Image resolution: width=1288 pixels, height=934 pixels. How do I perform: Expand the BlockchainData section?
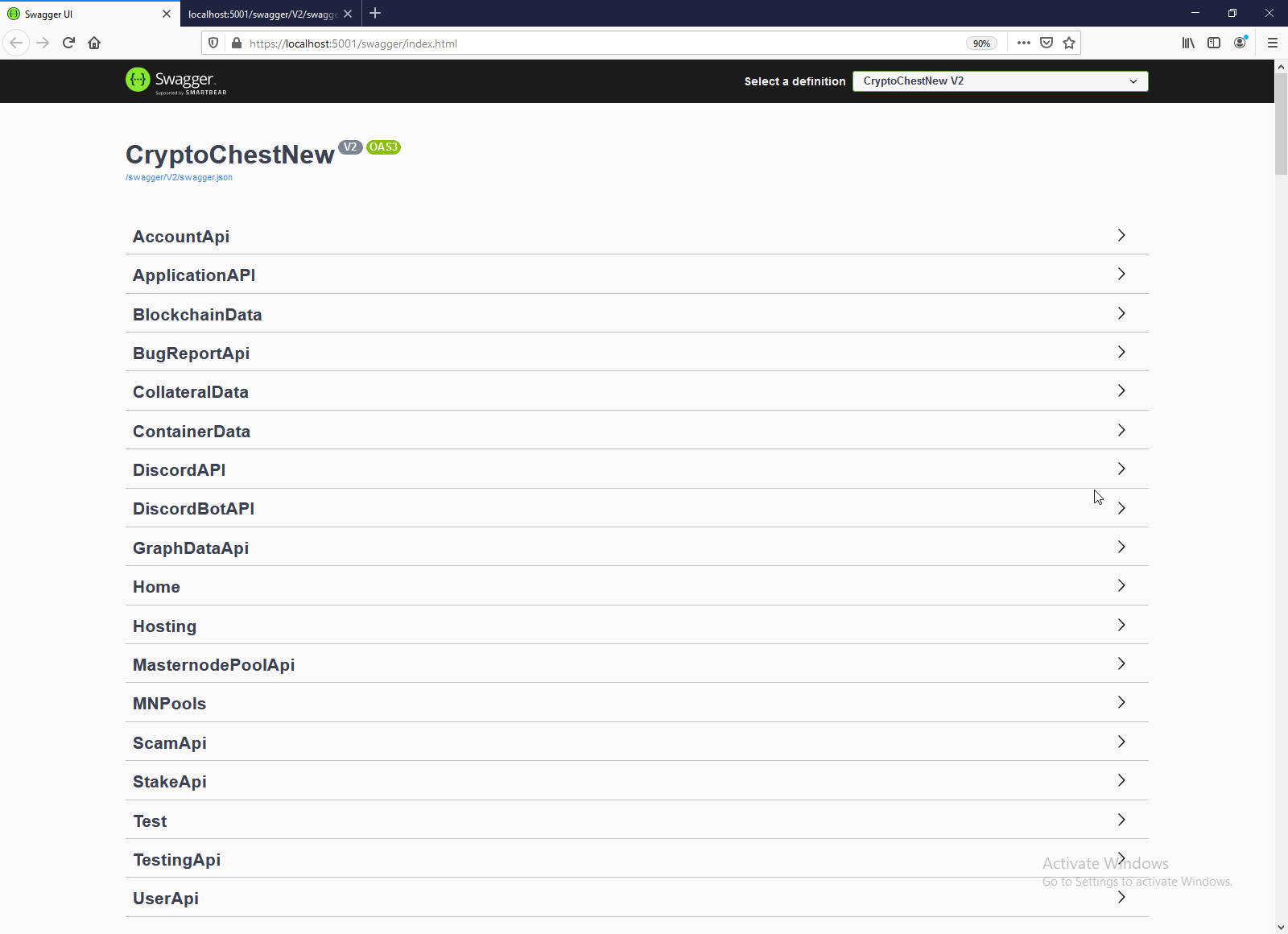(x=637, y=314)
